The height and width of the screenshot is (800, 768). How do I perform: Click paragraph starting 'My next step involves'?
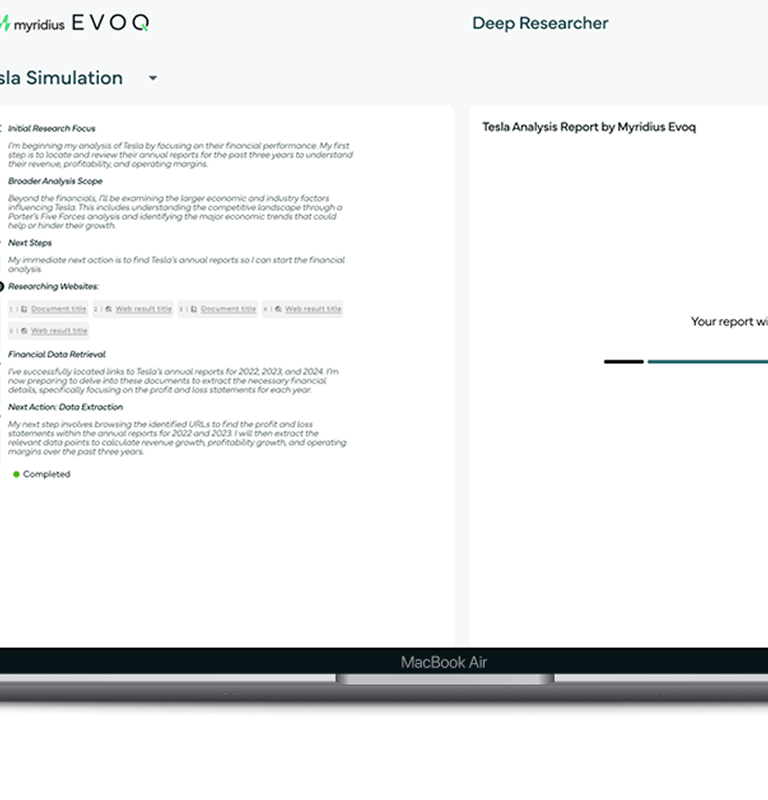[177, 438]
